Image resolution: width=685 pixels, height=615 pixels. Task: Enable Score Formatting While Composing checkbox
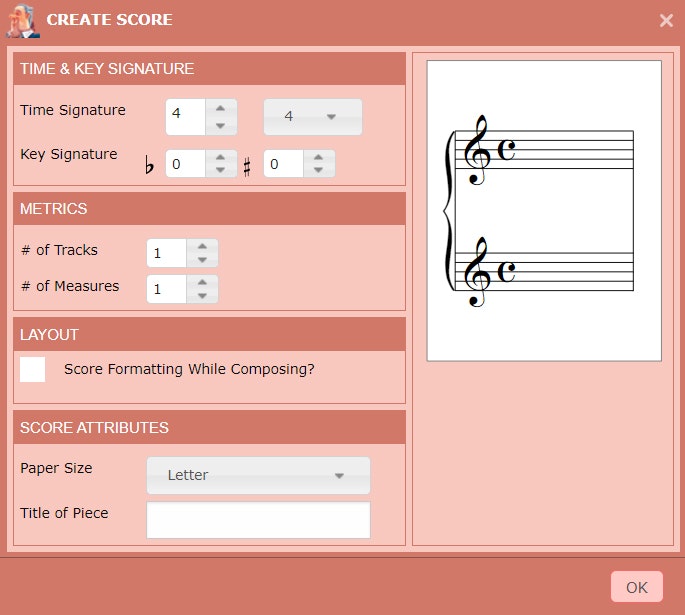click(33, 370)
